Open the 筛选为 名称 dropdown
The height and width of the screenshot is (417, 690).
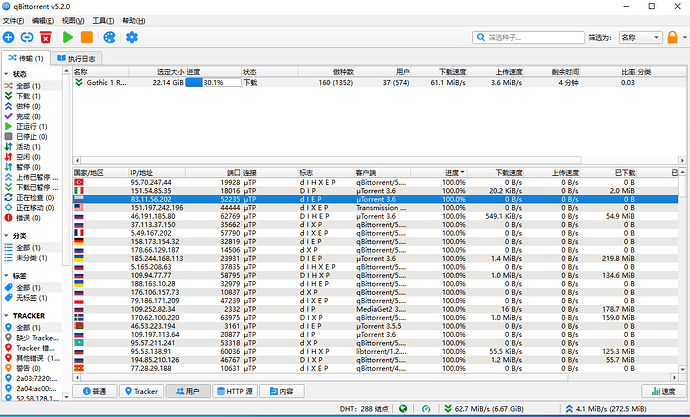coord(640,37)
